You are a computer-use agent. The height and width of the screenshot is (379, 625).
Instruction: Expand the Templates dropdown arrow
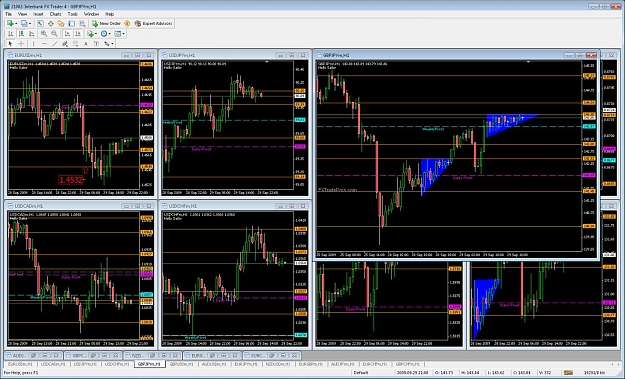point(123,33)
